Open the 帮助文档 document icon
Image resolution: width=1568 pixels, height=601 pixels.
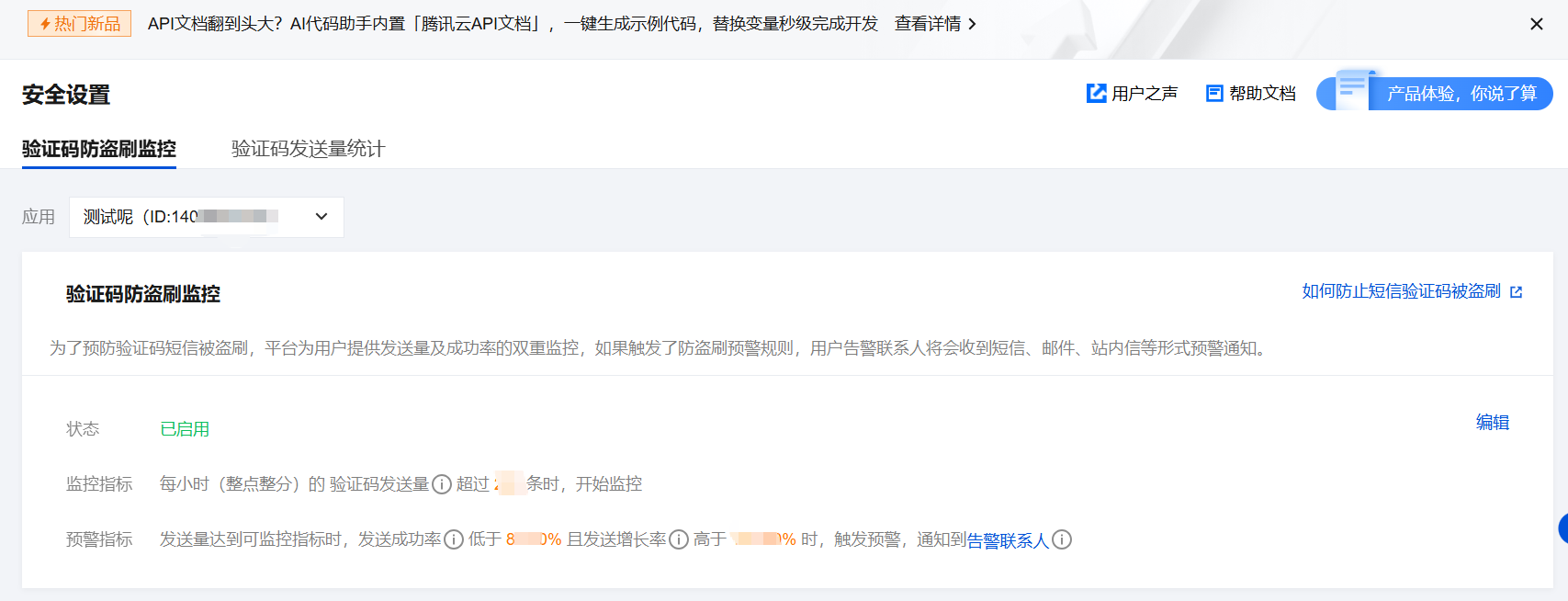(x=1214, y=93)
